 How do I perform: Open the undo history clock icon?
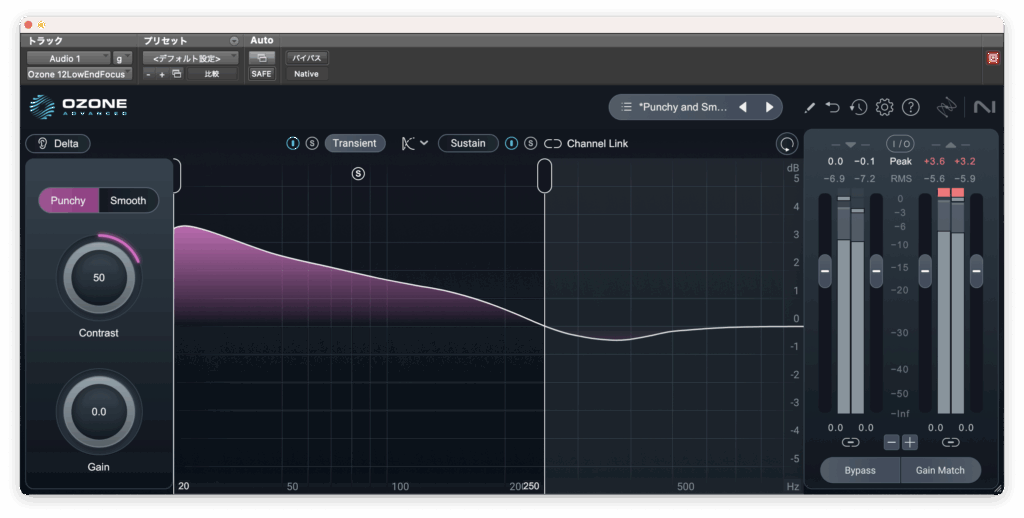click(858, 107)
